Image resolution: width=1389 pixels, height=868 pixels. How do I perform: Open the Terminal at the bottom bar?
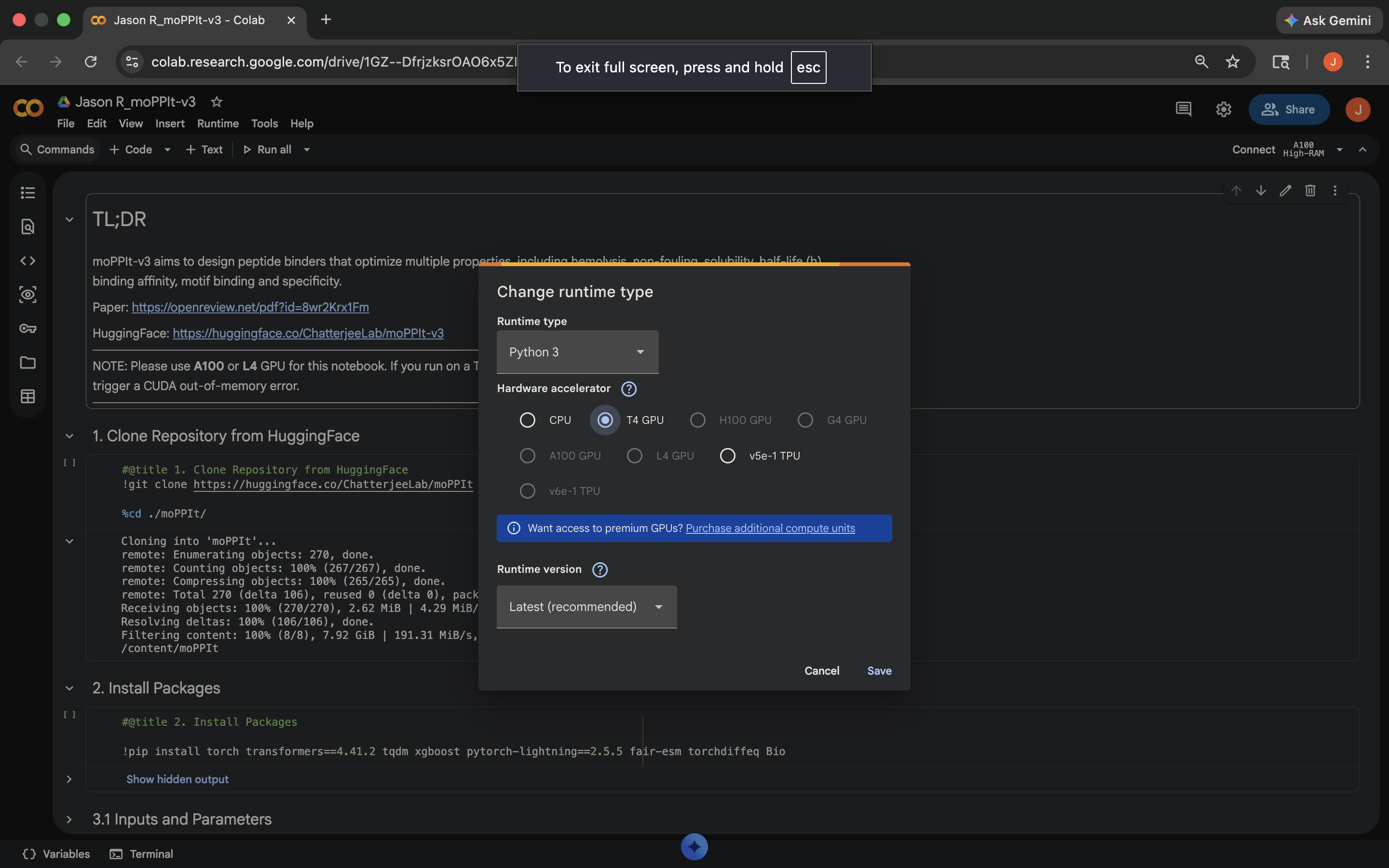pyautogui.click(x=142, y=854)
